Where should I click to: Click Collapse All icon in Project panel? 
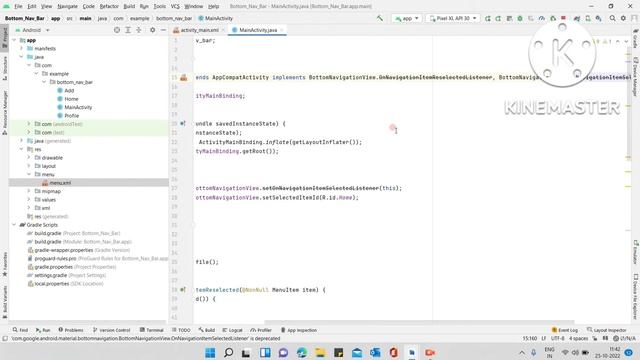click(139, 30)
